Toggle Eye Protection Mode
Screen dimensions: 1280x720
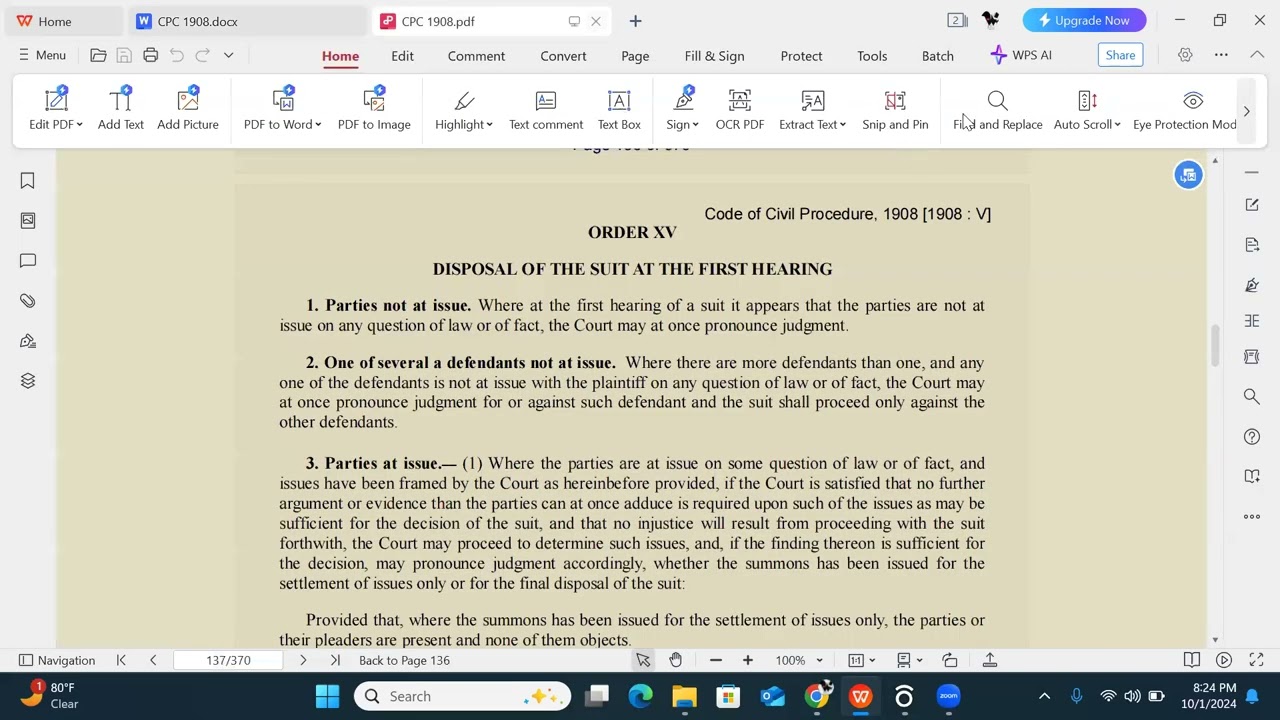pyautogui.click(x=1186, y=110)
